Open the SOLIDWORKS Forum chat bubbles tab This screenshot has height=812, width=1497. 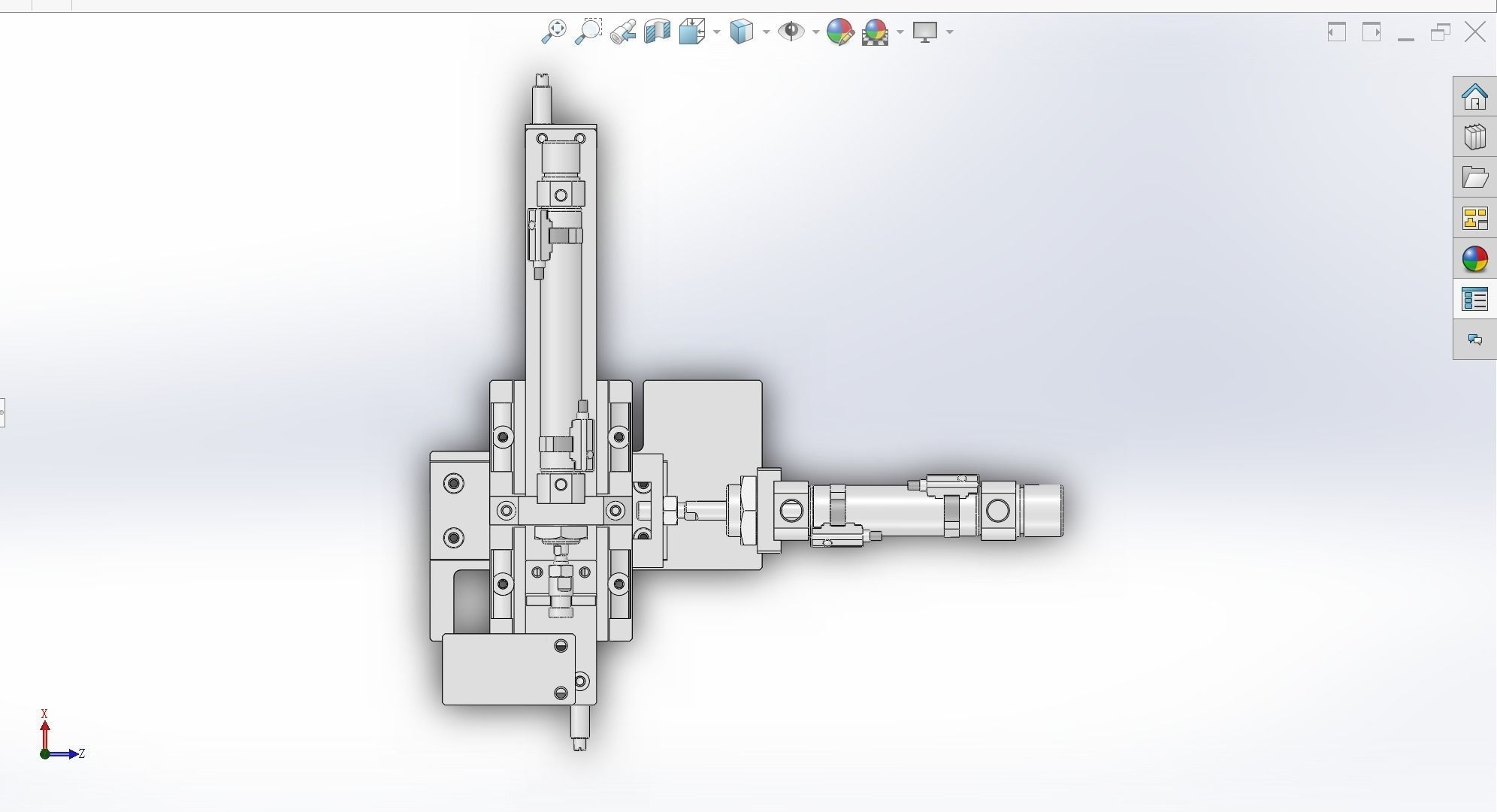click(x=1474, y=340)
